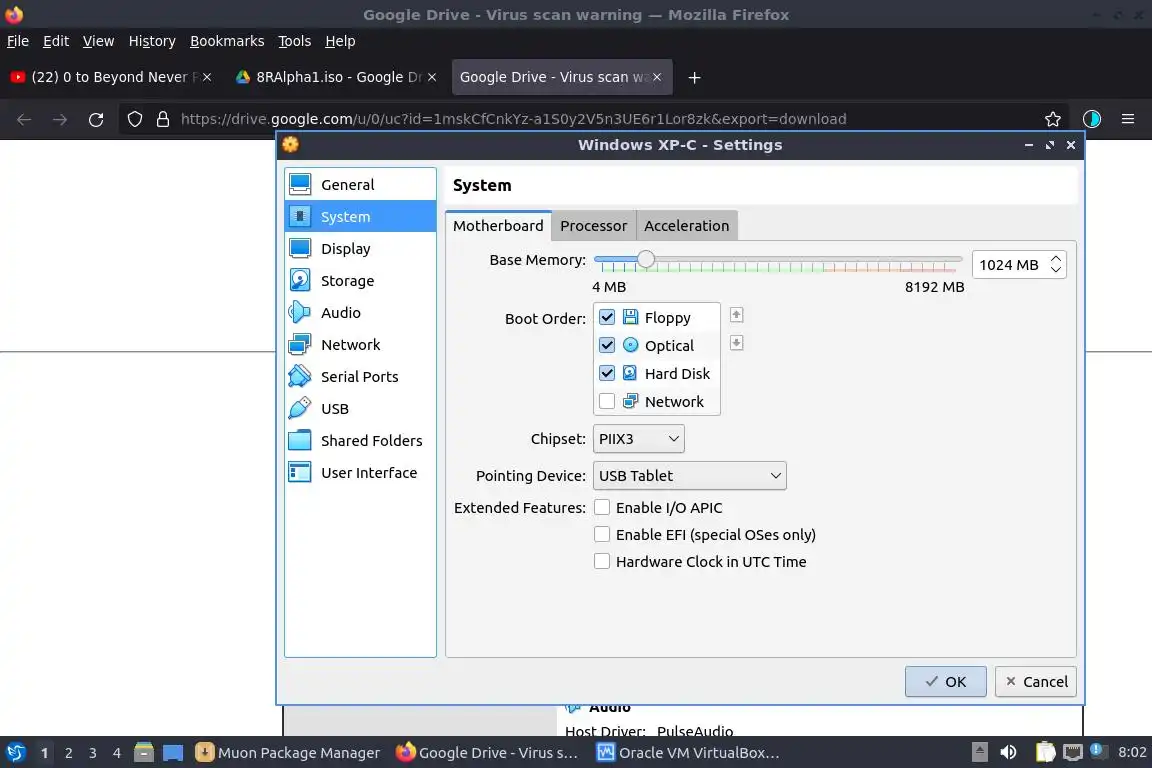1152x768 pixels.
Task: Open the History menu
Action: [x=152, y=41]
